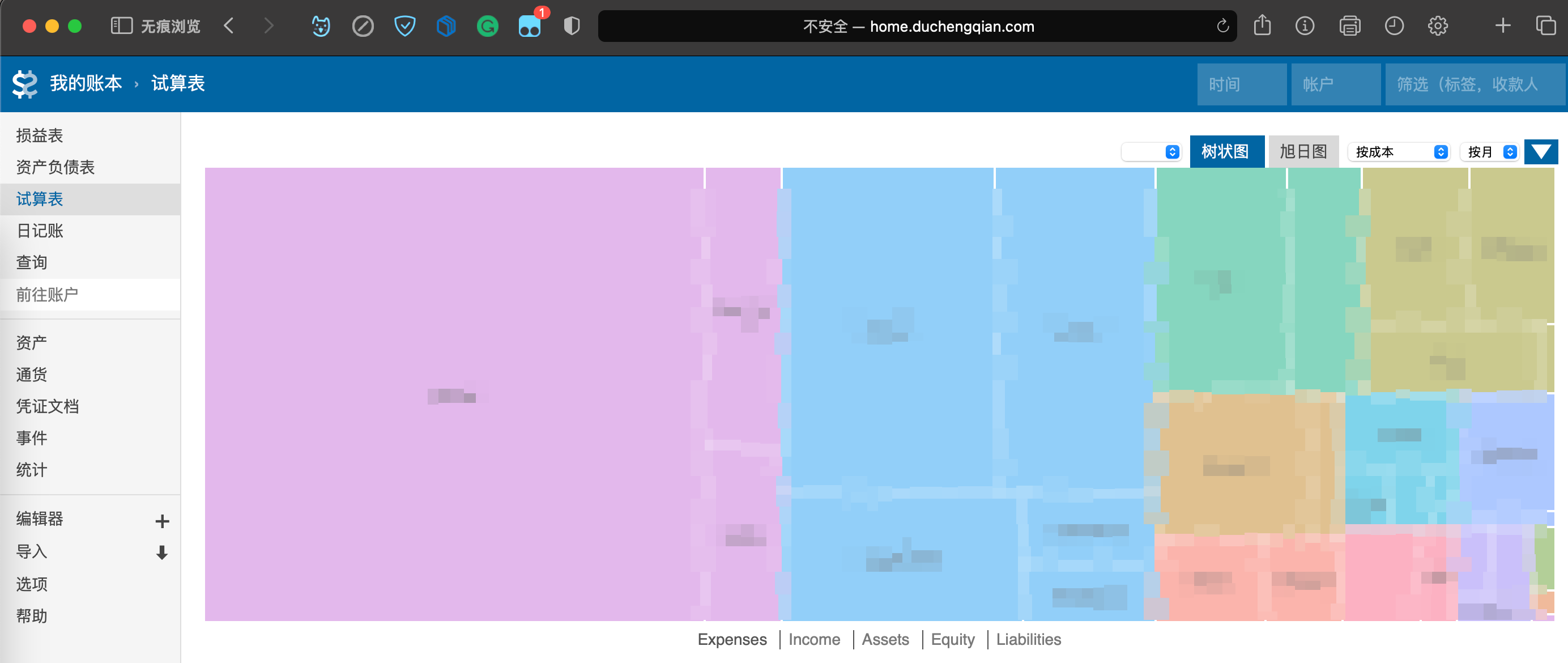Click the page reload icon
This screenshot has height=663, width=1568.
point(1222,26)
